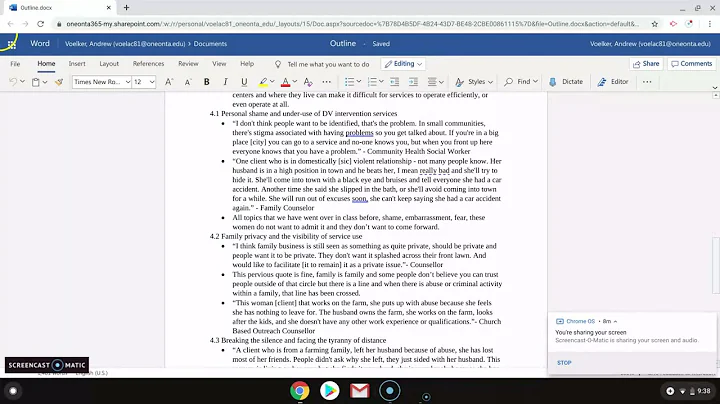This screenshot has height=404, width=720.
Task: Open Chrome from the shelf
Action: pyautogui.click(x=299, y=391)
